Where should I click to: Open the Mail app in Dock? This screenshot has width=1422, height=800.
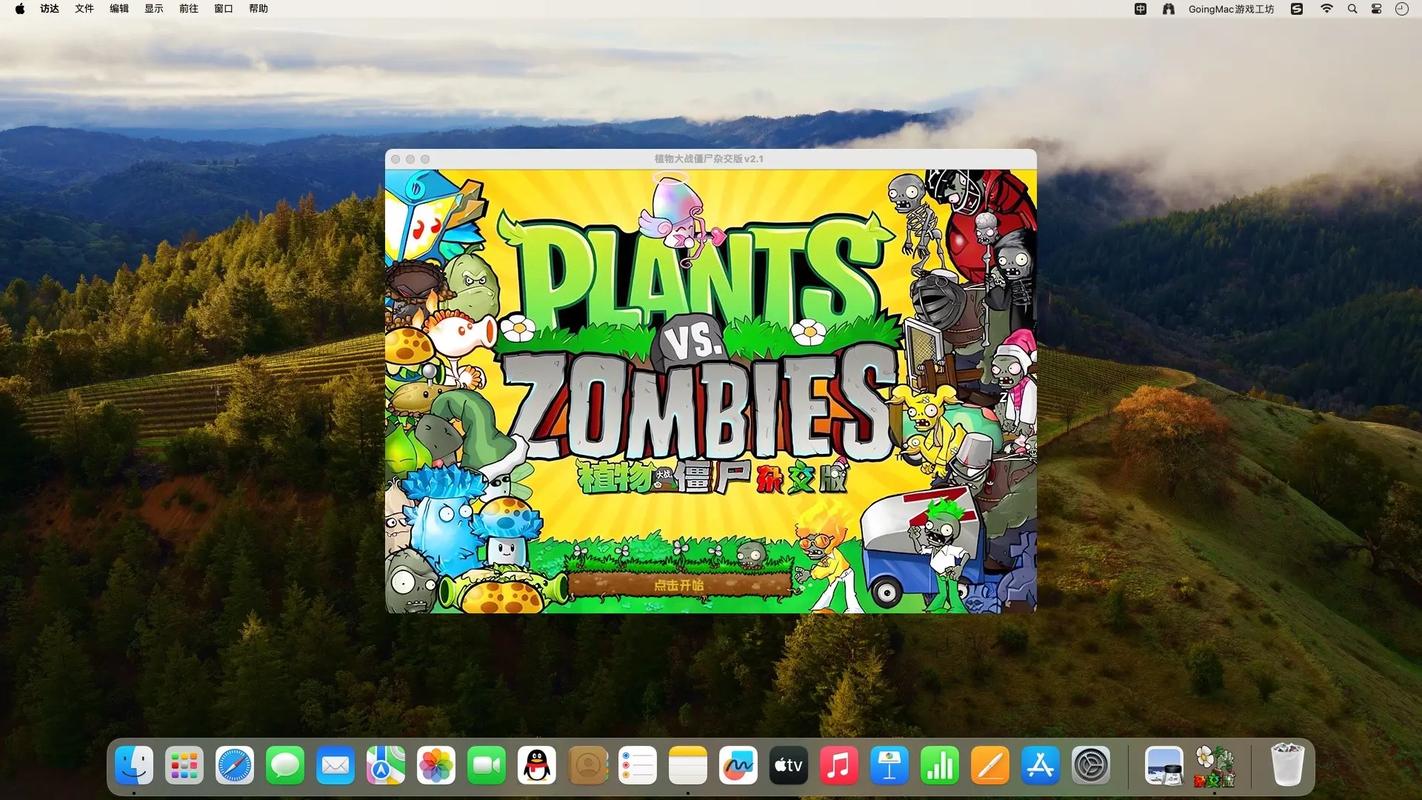click(x=335, y=766)
